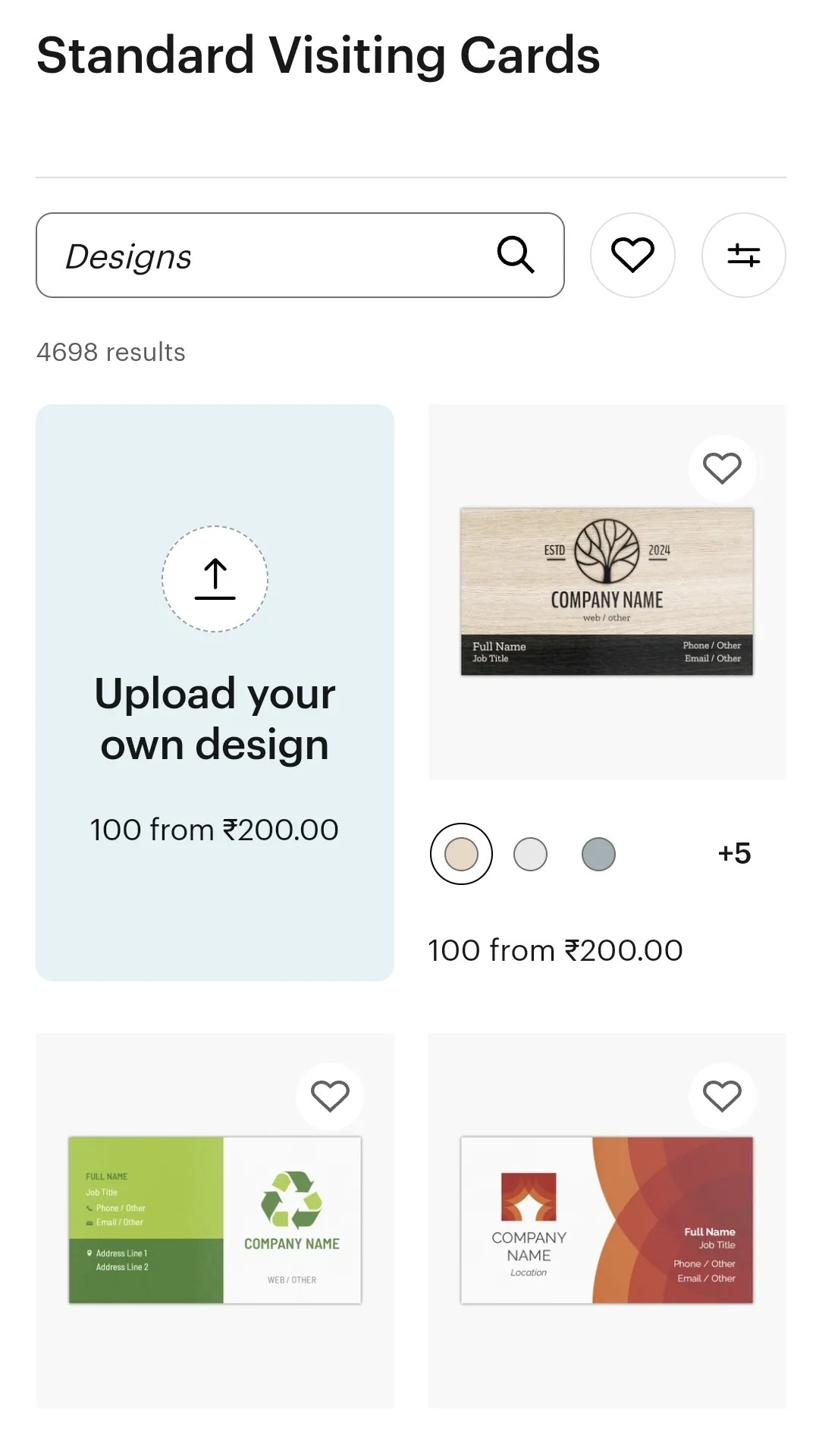Open the filter options icon
Screen dimensions: 819x1456
(744, 255)
